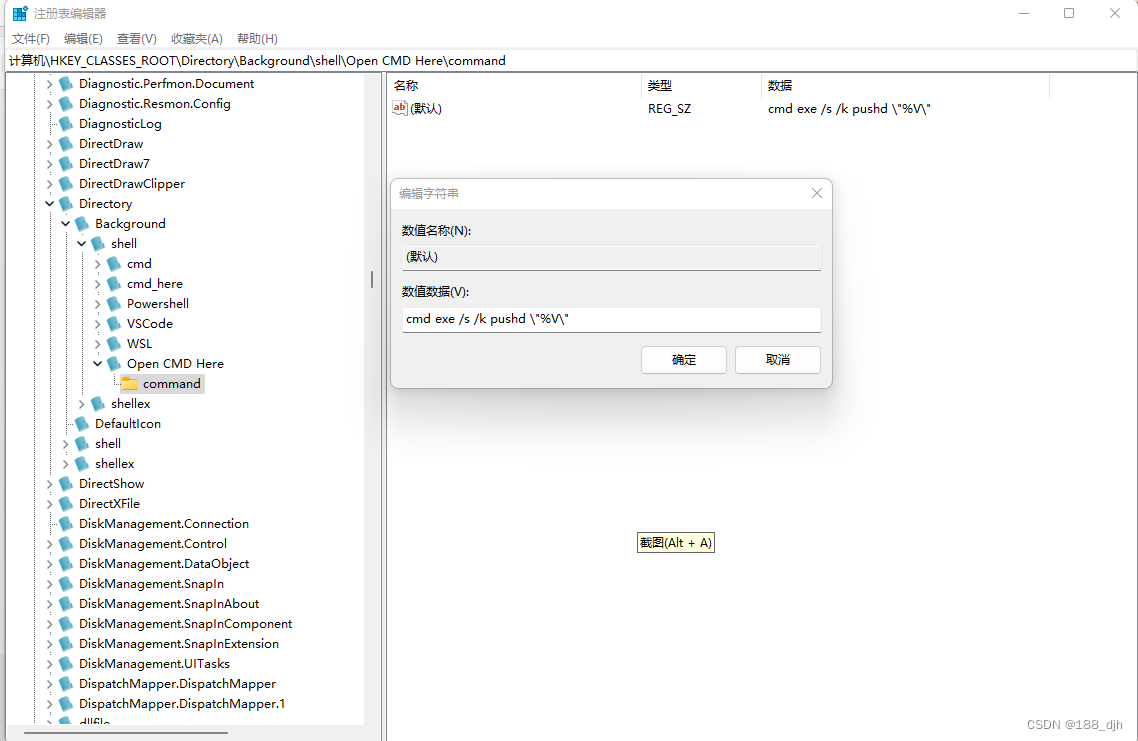Screen dimensions: 1138x741
Task: Click the cmd exe data cell in the list
Action: tap(849, 109)
